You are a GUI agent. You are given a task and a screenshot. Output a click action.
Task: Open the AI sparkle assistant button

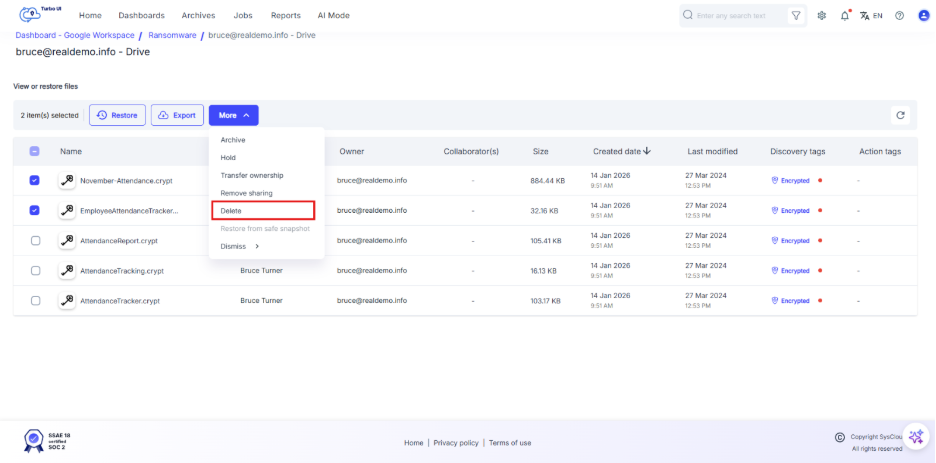(916, 436)
